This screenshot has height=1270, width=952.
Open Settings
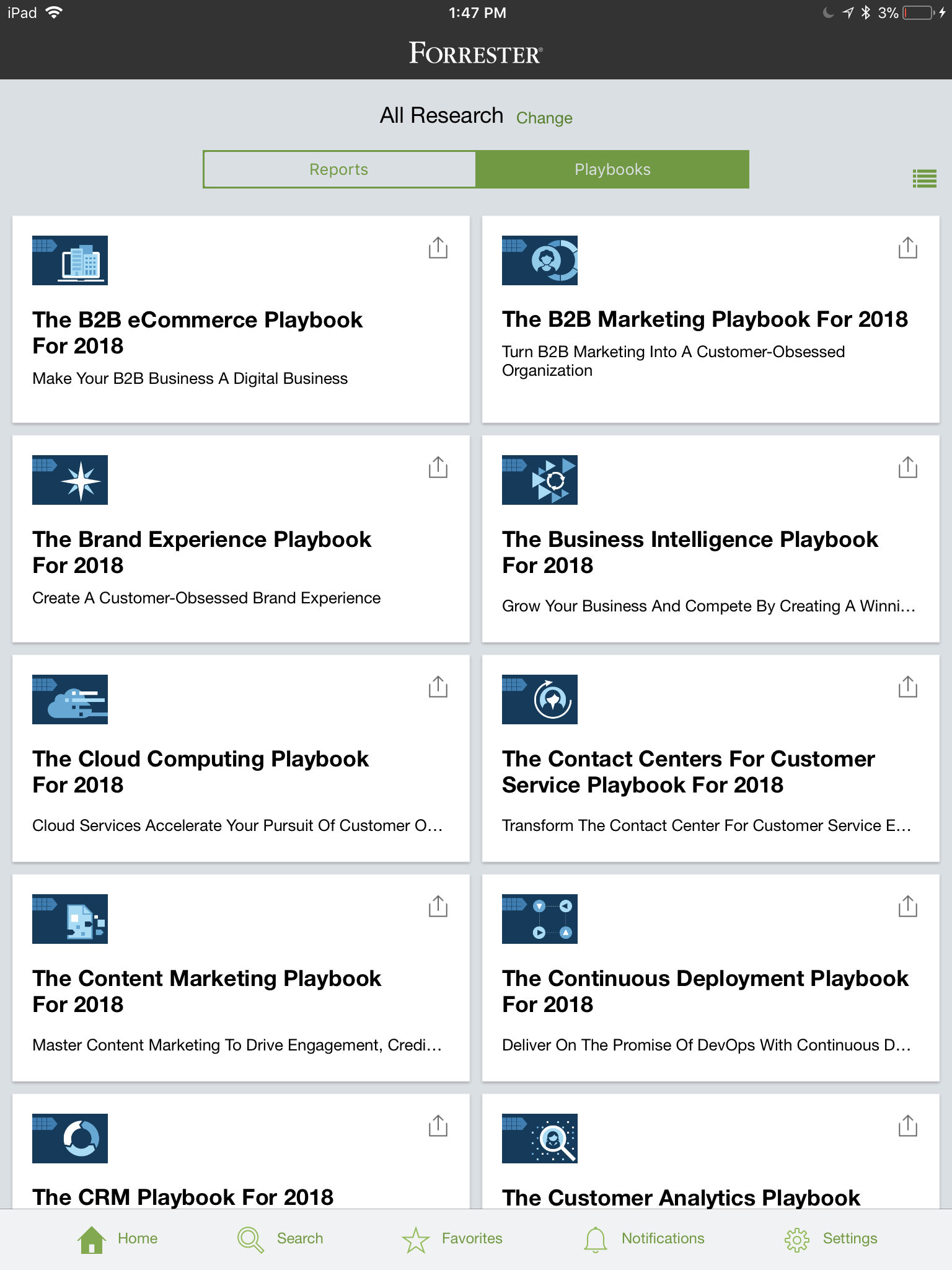tap(831, 1238)
